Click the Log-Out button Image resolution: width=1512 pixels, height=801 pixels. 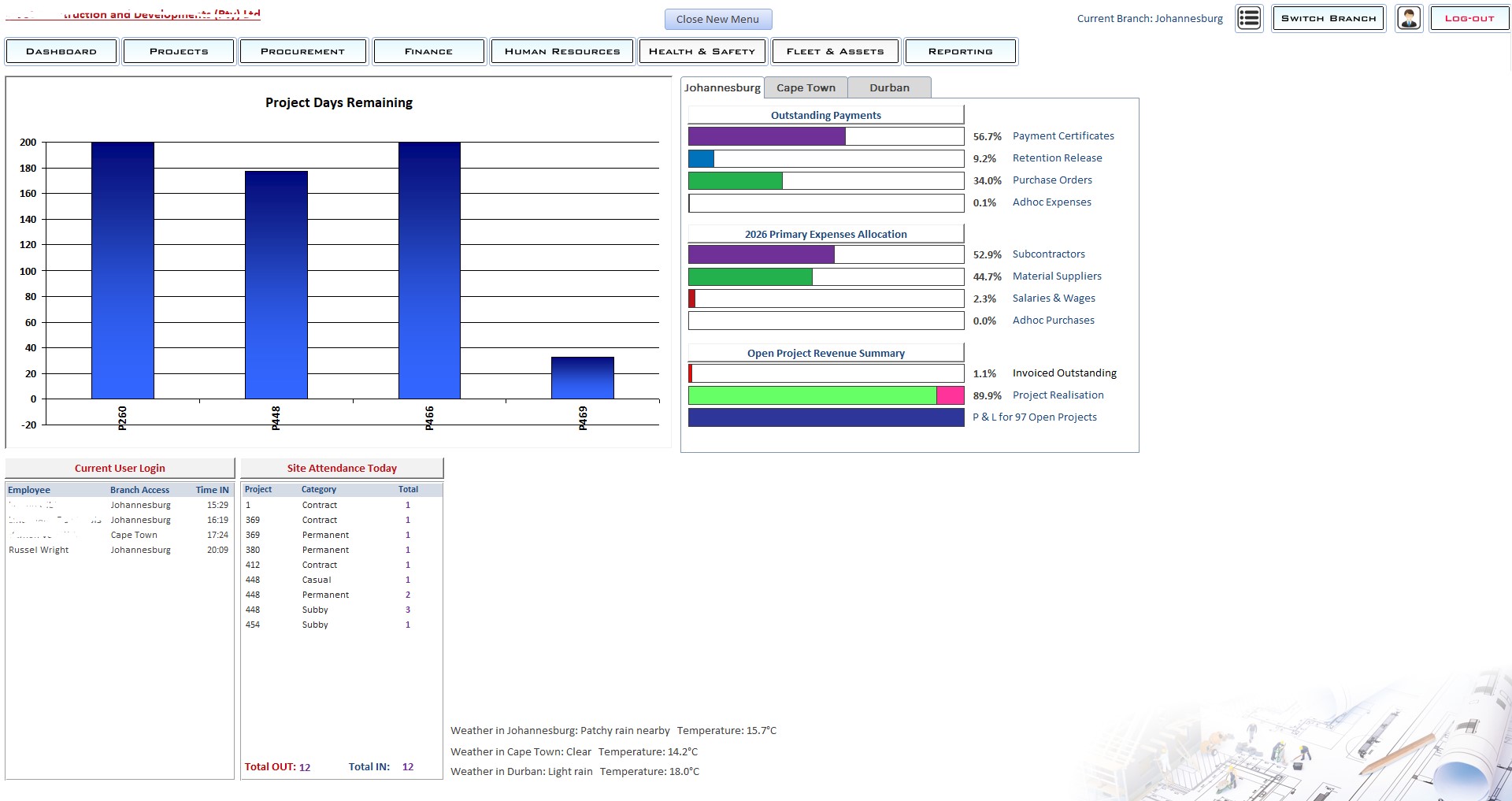[1469, 18]
